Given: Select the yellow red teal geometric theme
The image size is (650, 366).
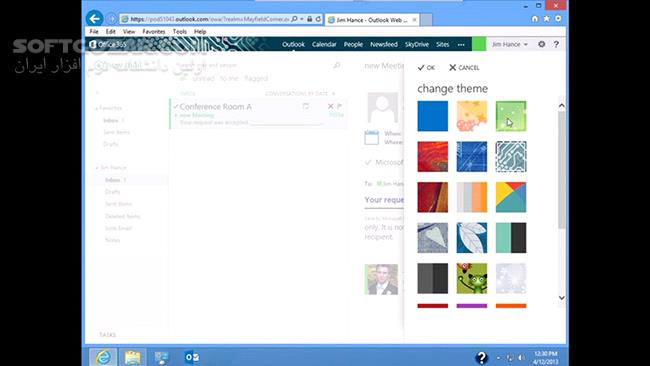Looking at the screenshot, I should (x=511, y=197).
